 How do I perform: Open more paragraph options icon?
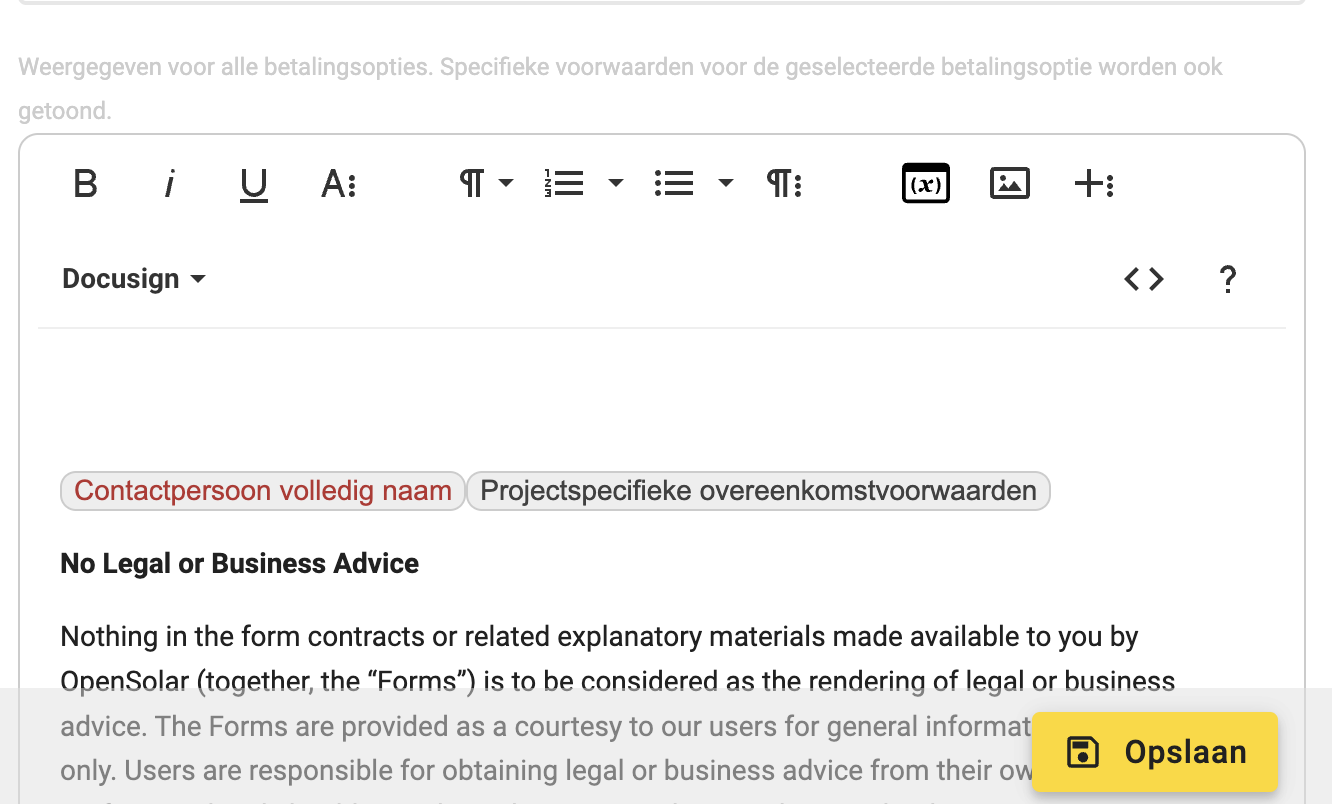click(x=784, y=183)
